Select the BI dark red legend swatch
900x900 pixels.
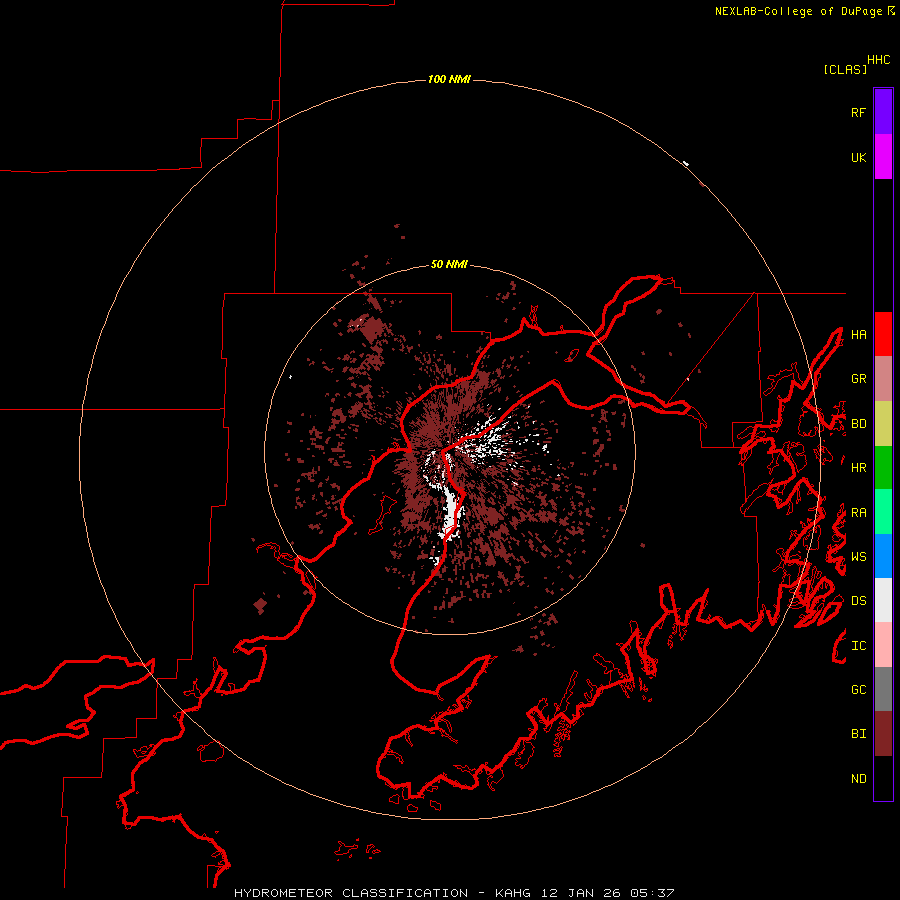coord(883,734)
